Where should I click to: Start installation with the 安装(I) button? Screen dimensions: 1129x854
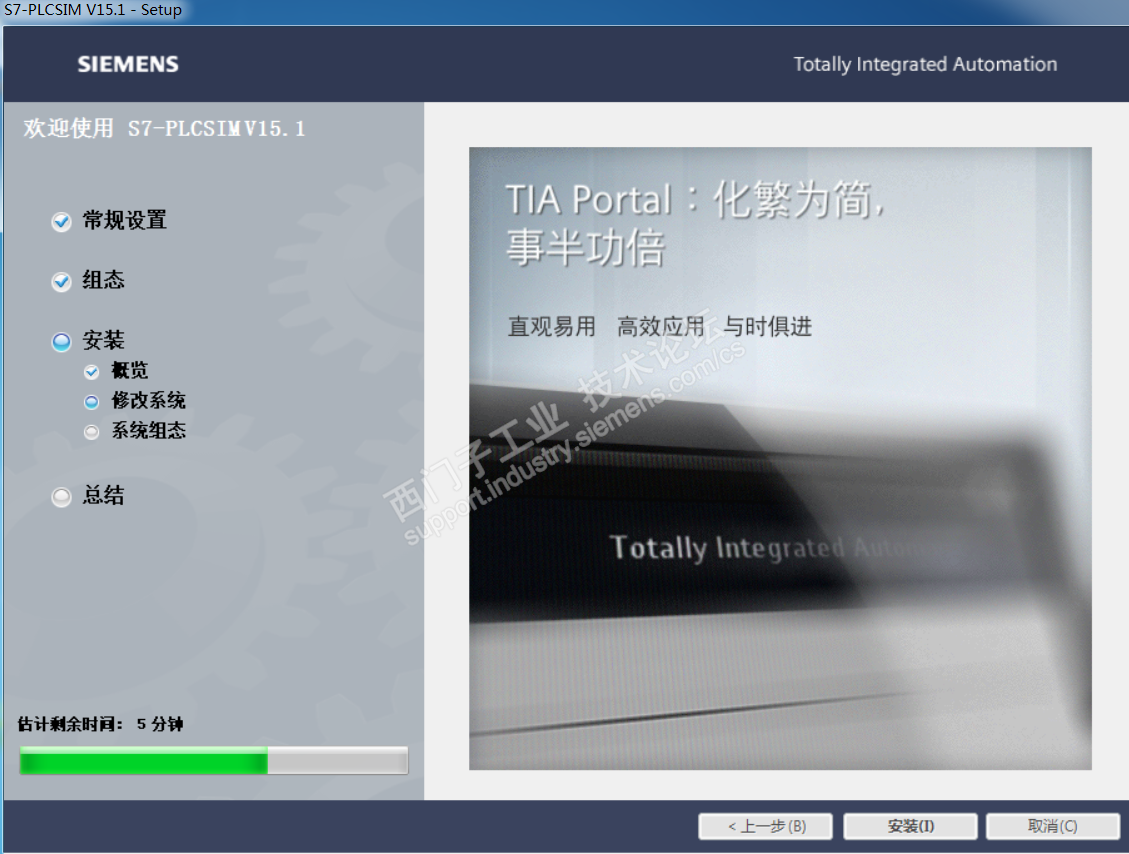910,826
